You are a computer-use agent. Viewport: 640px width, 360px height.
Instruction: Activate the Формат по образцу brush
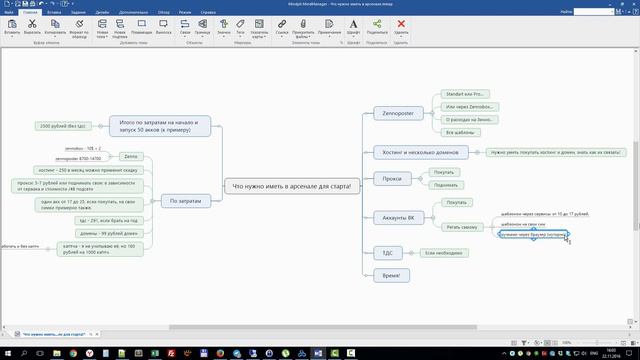79,24
